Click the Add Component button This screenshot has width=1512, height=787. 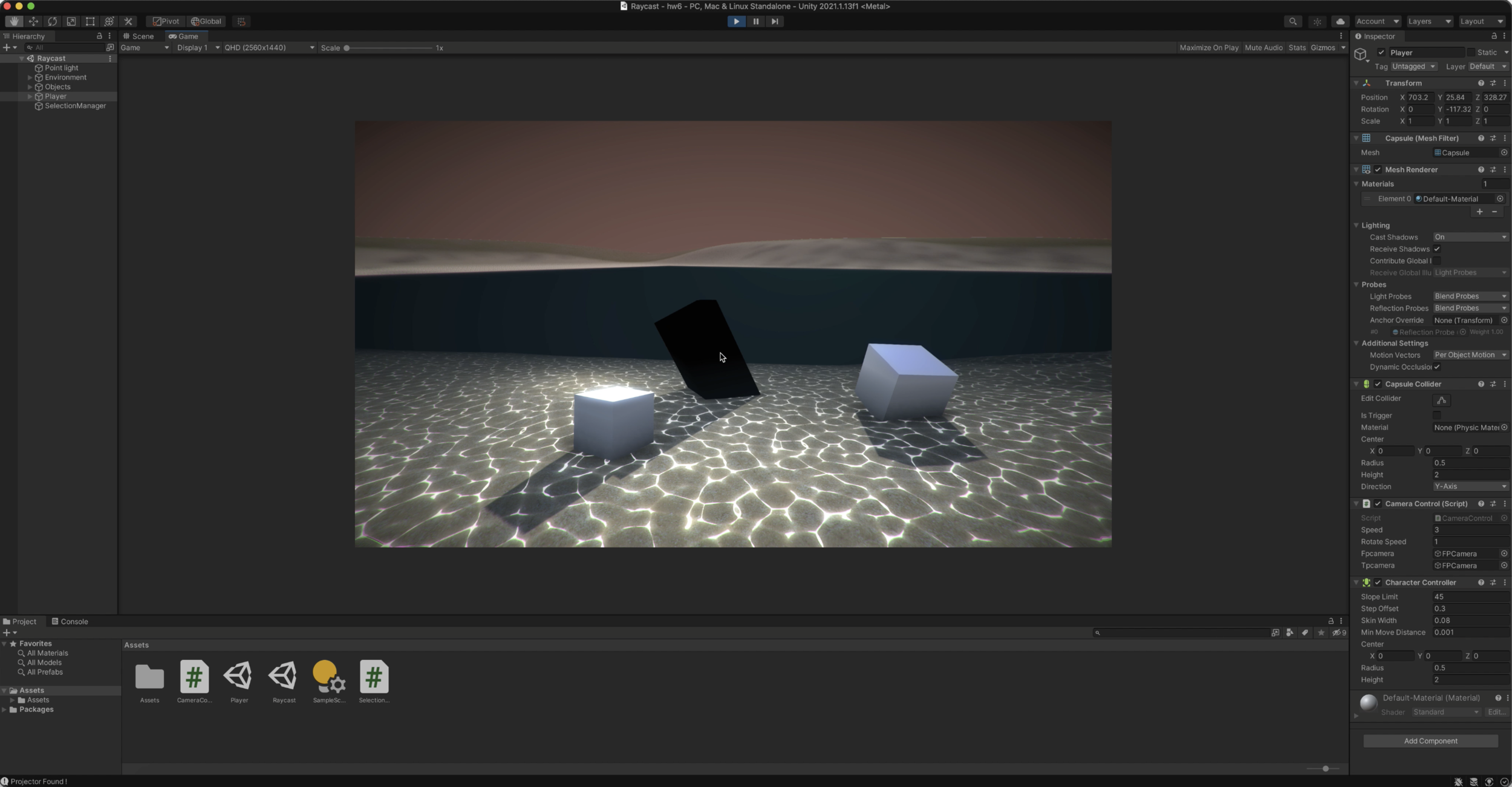(1430, 741)
